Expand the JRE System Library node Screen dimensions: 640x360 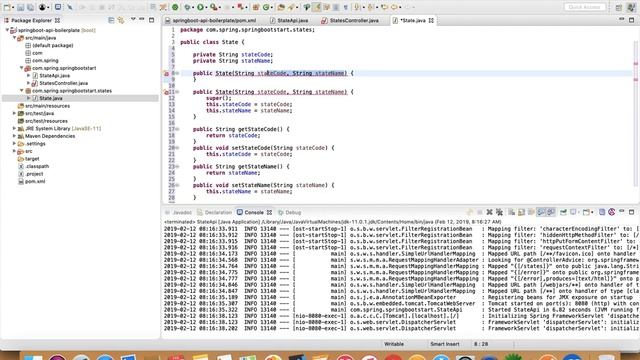(14, 129)
